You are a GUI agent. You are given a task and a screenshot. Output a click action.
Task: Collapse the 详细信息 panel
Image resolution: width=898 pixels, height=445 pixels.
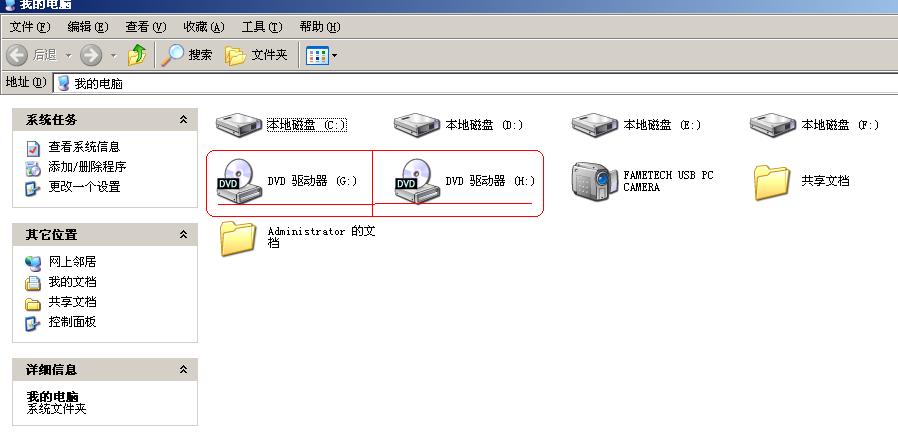(183, 369)
